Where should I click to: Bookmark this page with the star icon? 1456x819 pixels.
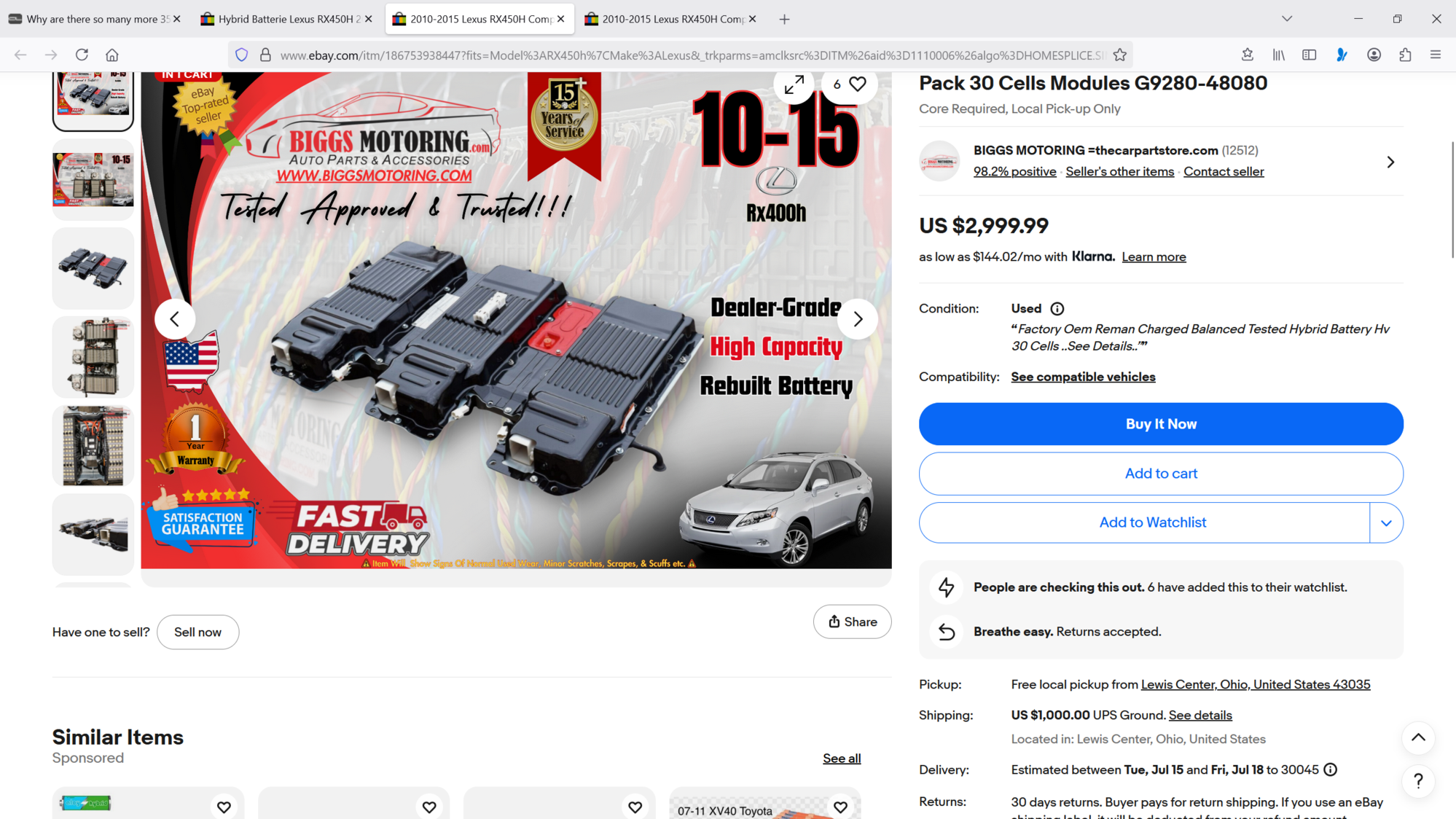[x=1120, y=55]
